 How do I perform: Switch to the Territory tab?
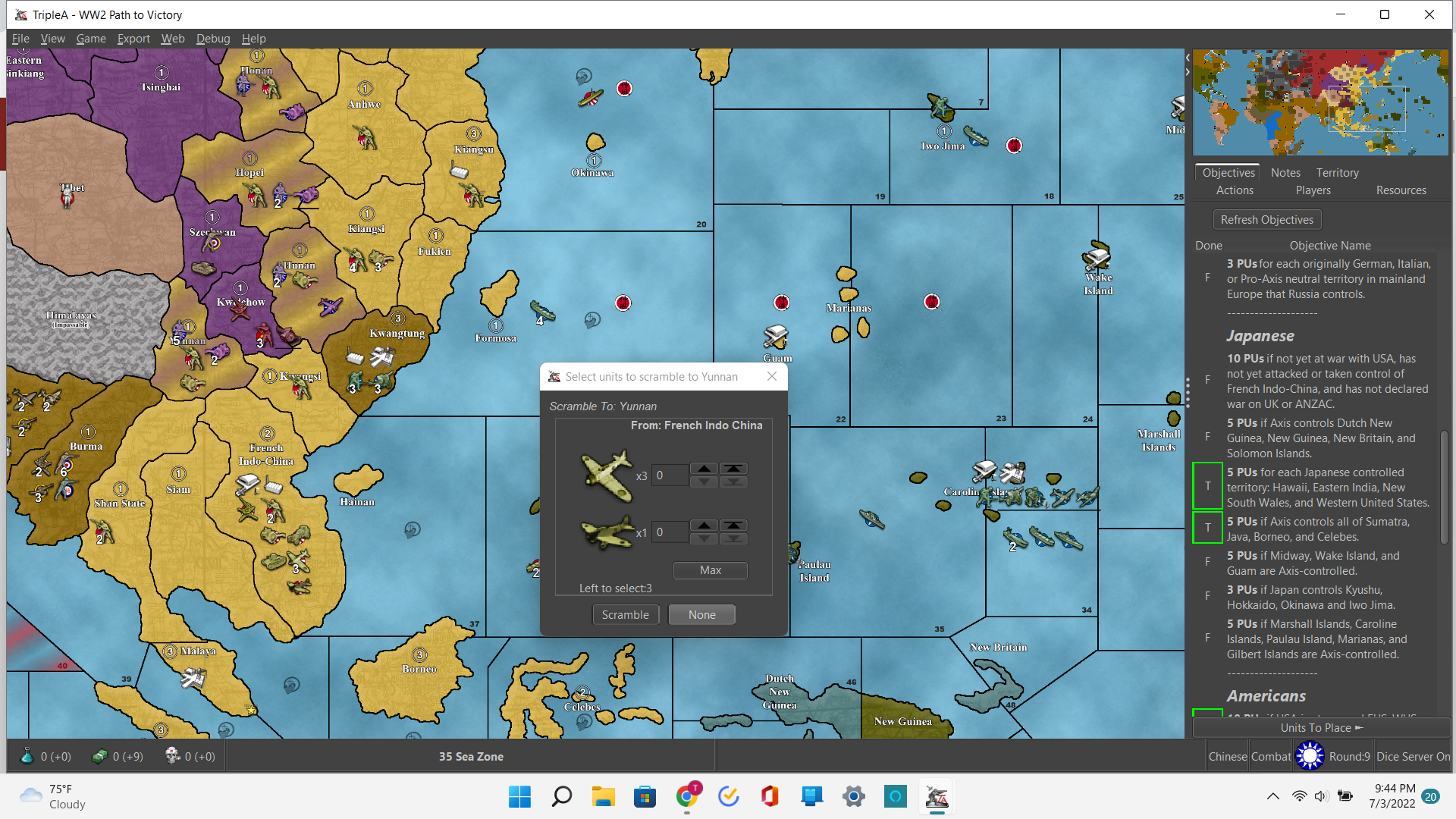coord(1337,173)
